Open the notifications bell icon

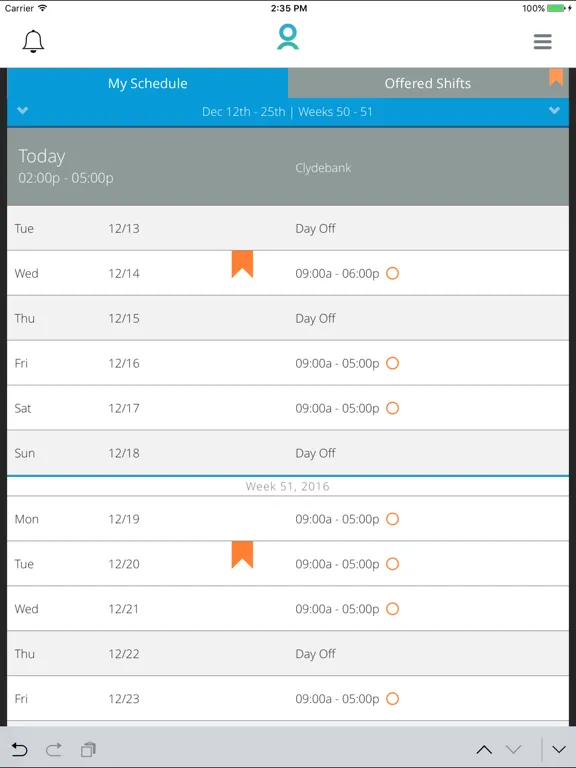tap(33, 41)
